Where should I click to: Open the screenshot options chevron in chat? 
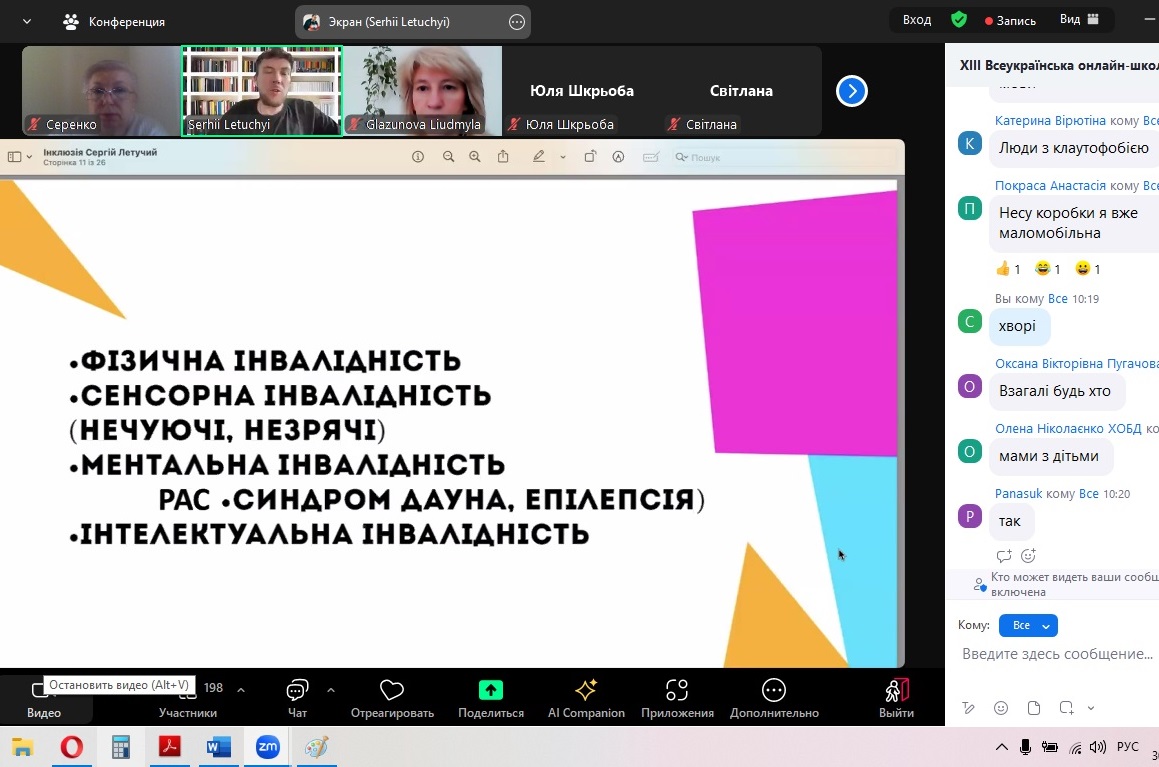(x=1091, y=708)
